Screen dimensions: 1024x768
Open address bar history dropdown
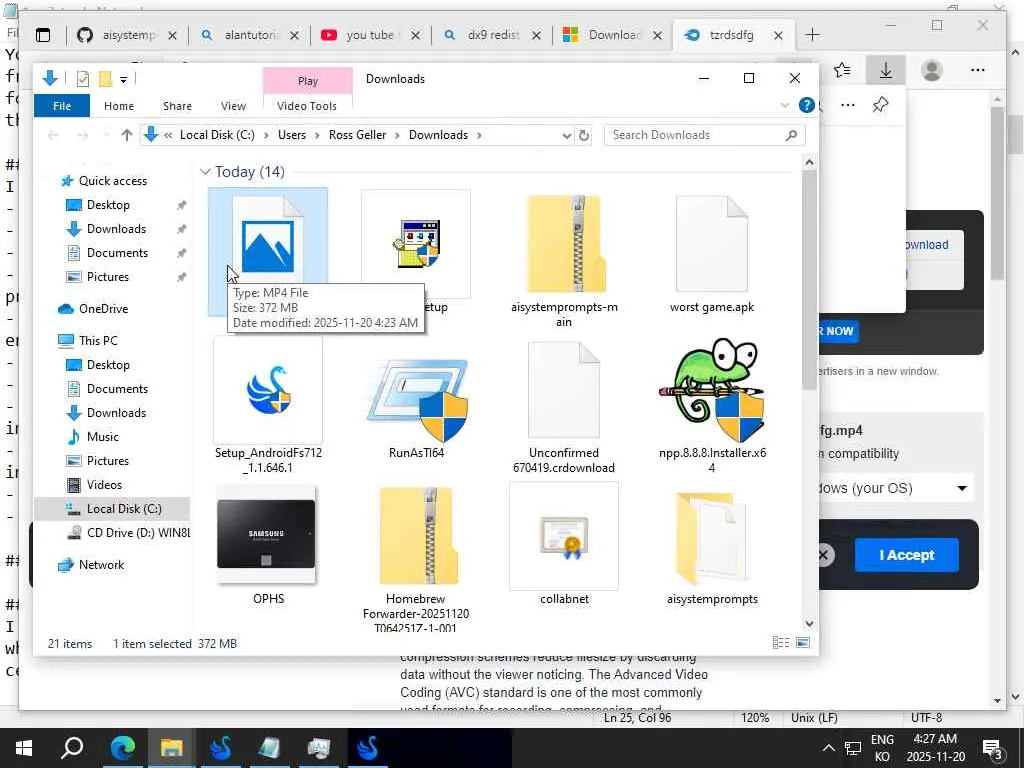tap(566, 135)
